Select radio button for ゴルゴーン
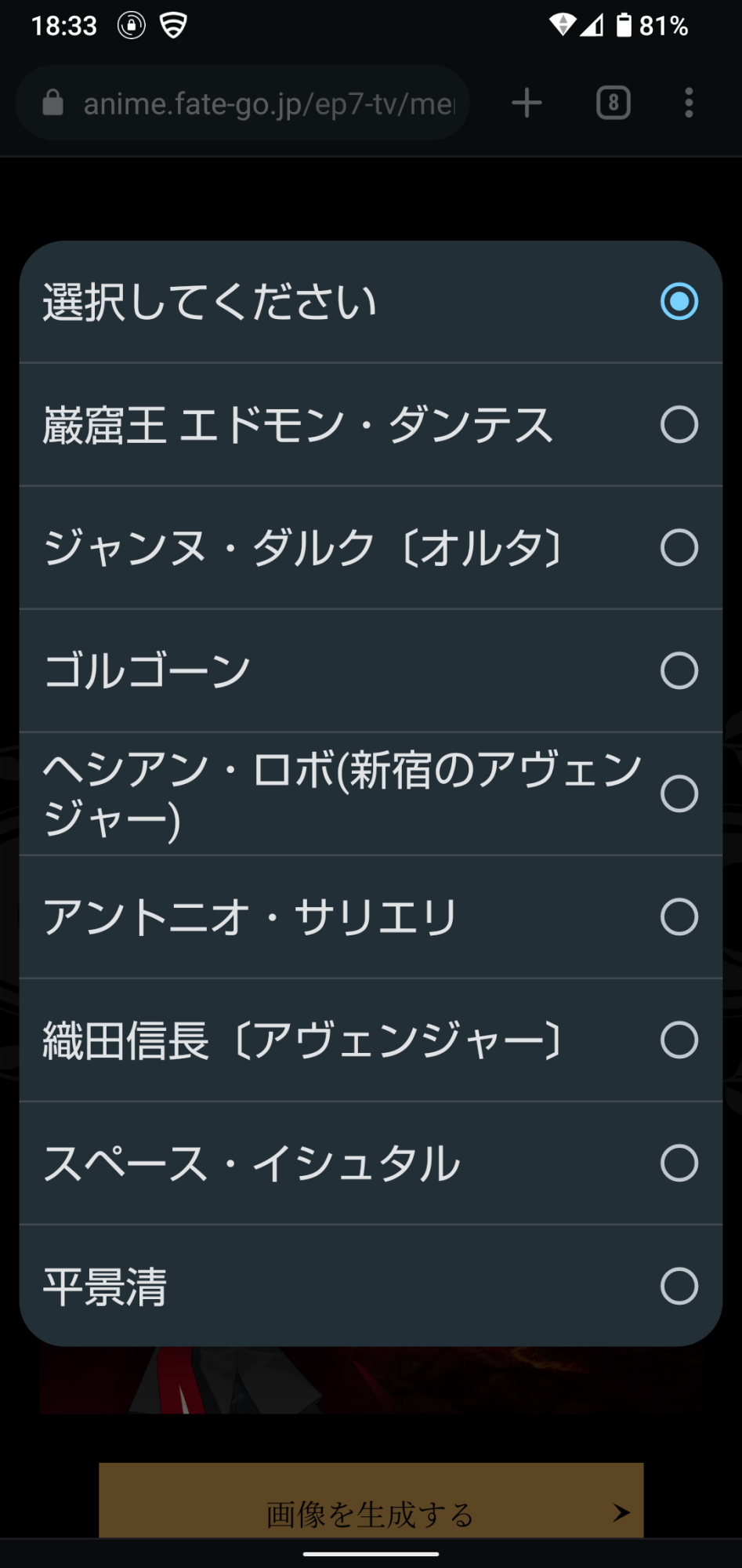742x1568 pixels. 679,671
